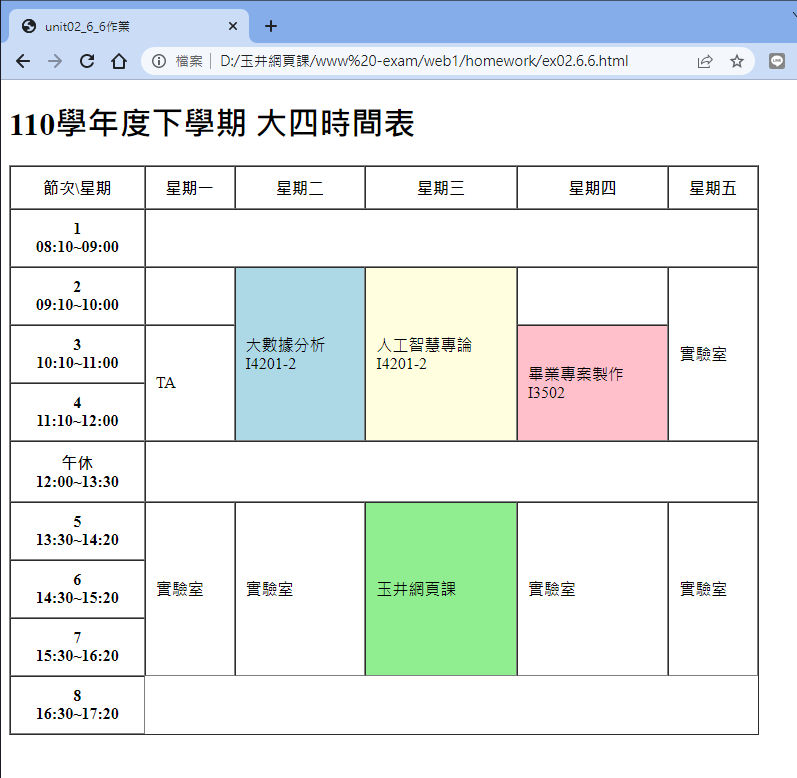The height and width of the screenshot is (778, 797).
Task: Click the yellow 人工智慧專論 cell
Action: click(441, 354)
